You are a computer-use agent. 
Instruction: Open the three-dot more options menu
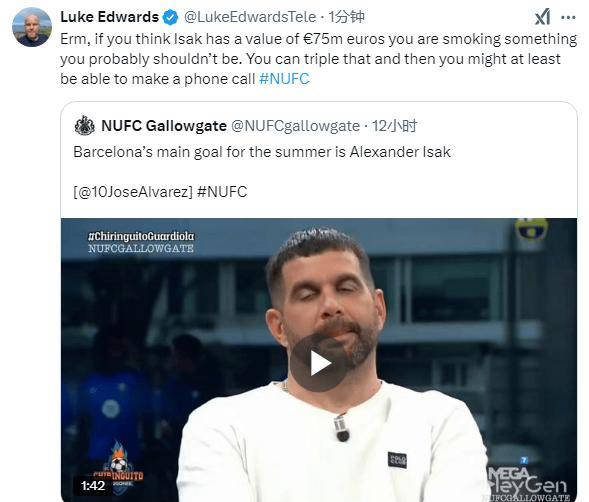(x=568, y=17)
